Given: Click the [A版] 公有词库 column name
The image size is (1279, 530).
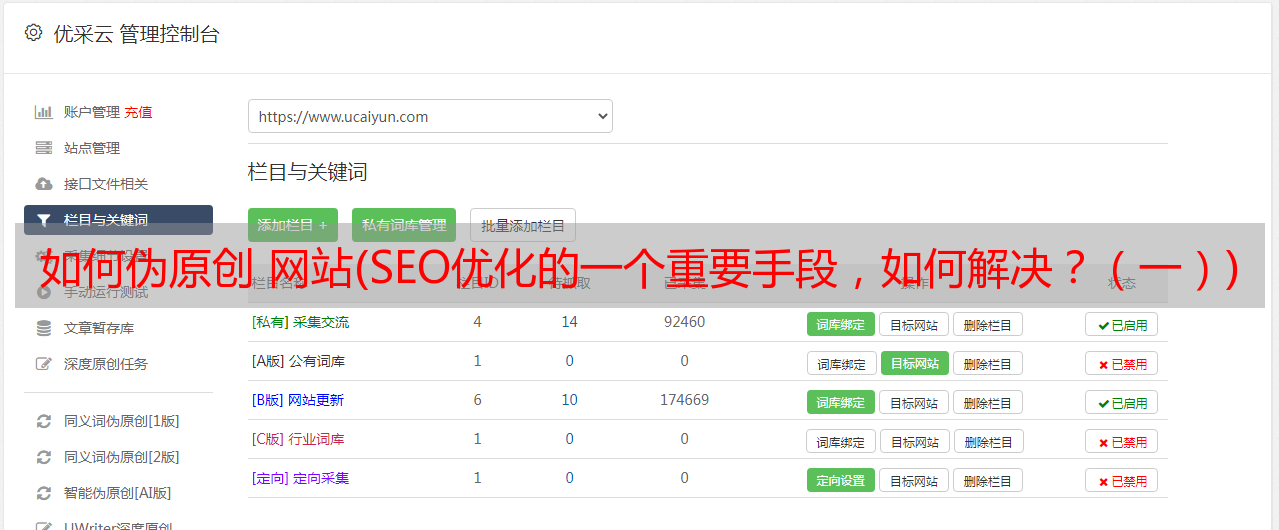Looking at the screenshot, I should click(298, 361).
